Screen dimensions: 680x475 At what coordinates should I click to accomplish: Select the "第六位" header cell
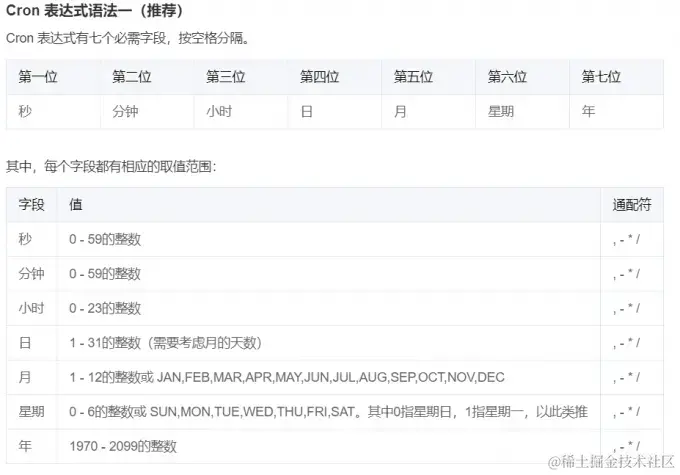[523, 77]
